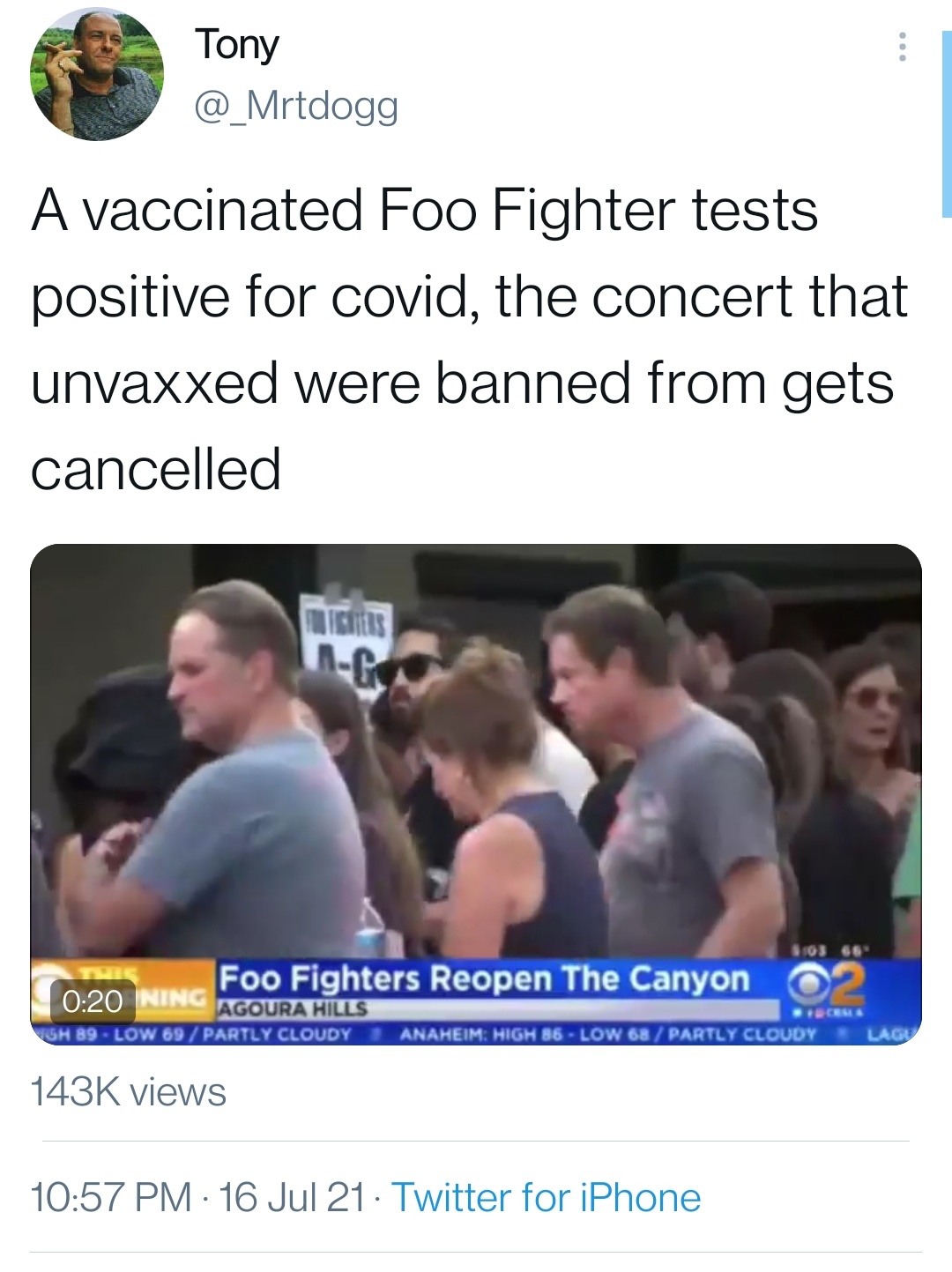
Task: Click the blue scrollbar indicator on right edge
Action: [x=947, y=123]
